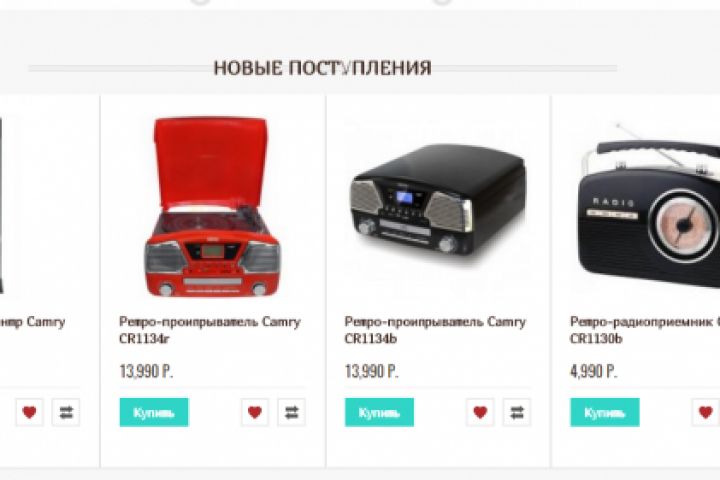Add CR1130b radio to wishlist
This screenshot has width=720, height=480.
pos(706,412)
